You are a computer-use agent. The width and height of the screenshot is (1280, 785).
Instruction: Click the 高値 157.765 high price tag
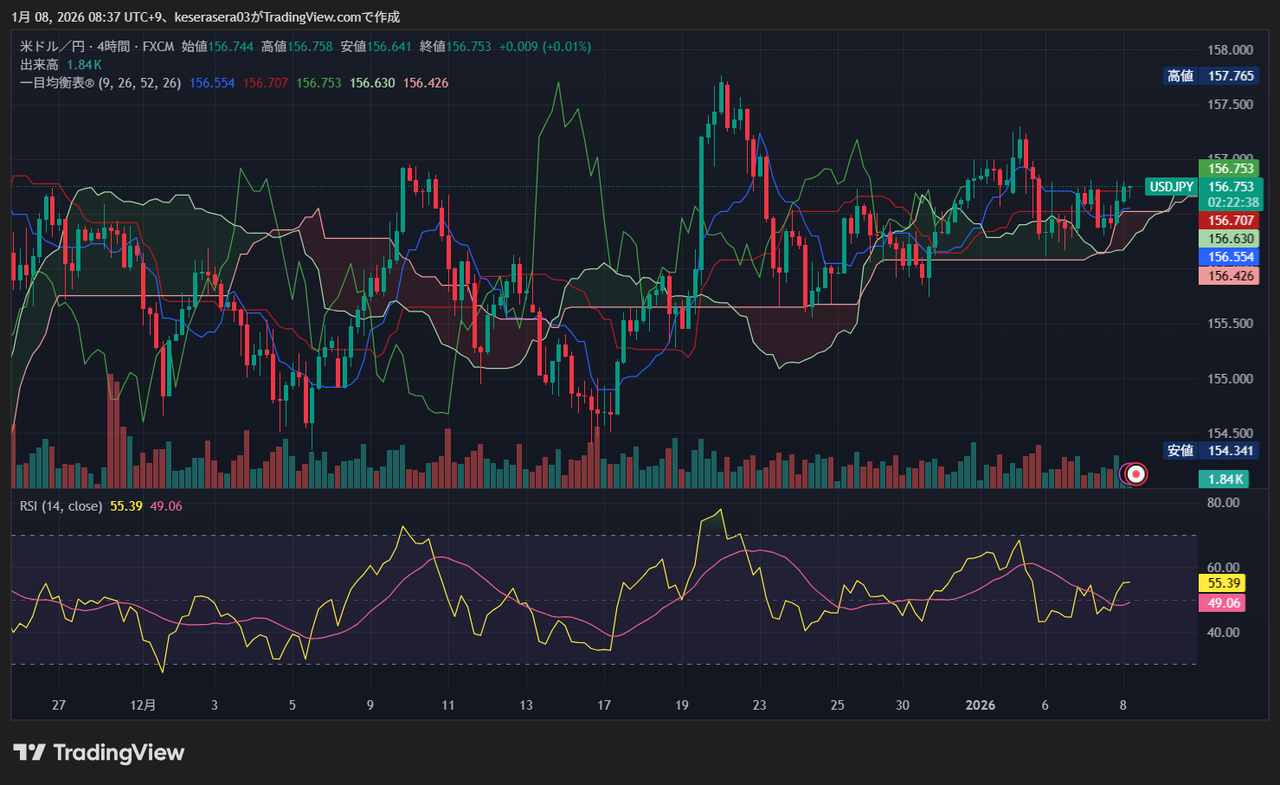pyautogui.click(x=1211, y=76)
